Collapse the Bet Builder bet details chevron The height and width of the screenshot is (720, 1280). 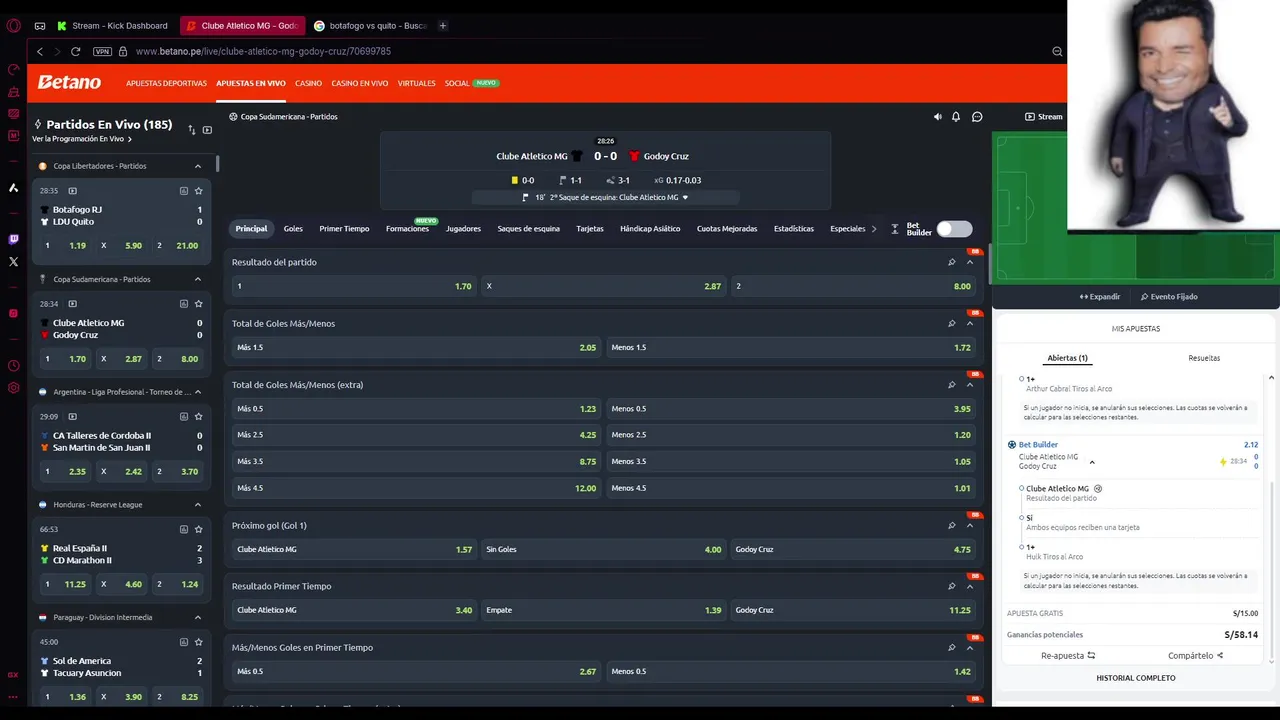pyautogui.click(x=1092, y=462)
